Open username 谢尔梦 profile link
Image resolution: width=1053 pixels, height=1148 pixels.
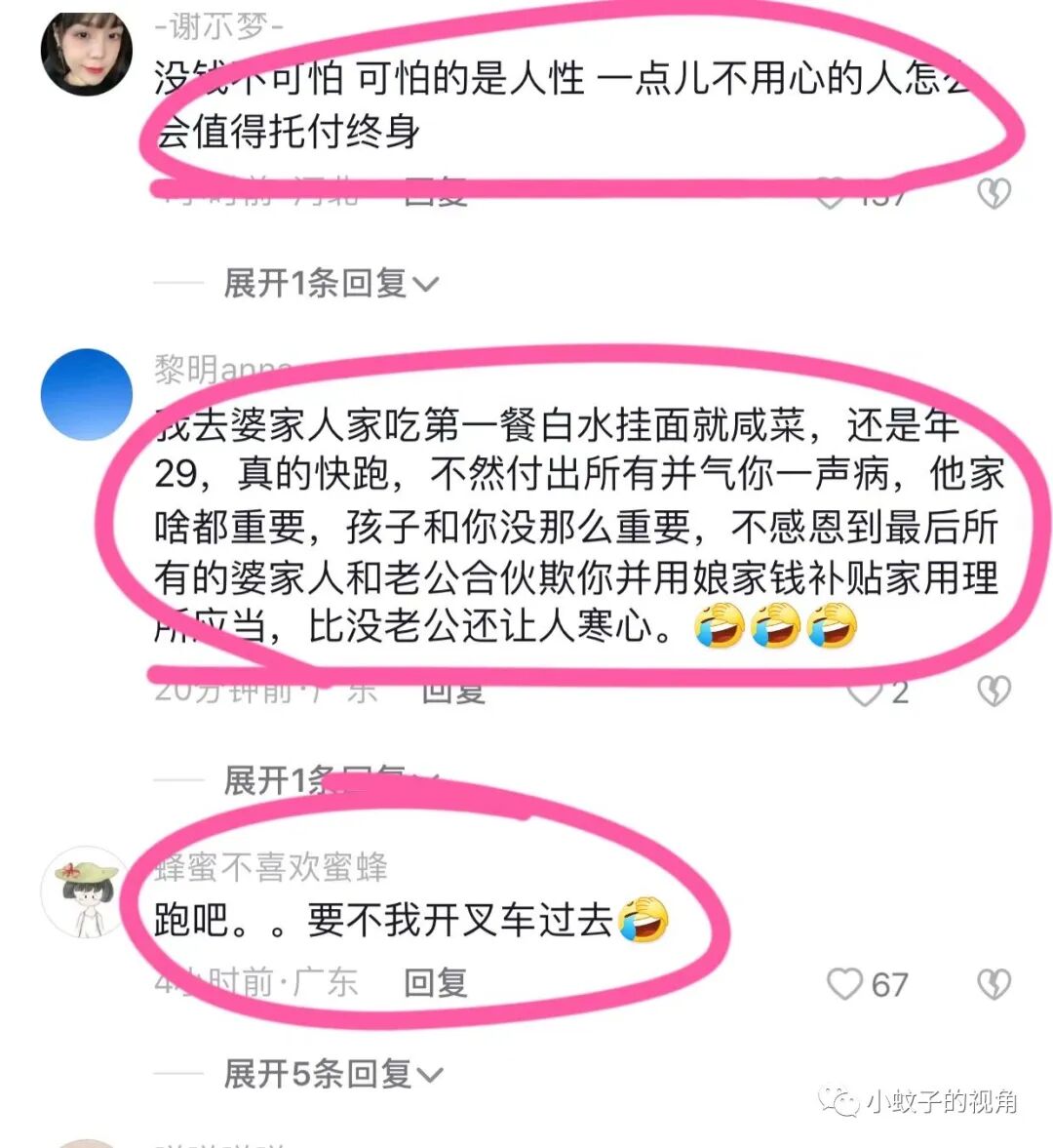[x=218, y=27]
